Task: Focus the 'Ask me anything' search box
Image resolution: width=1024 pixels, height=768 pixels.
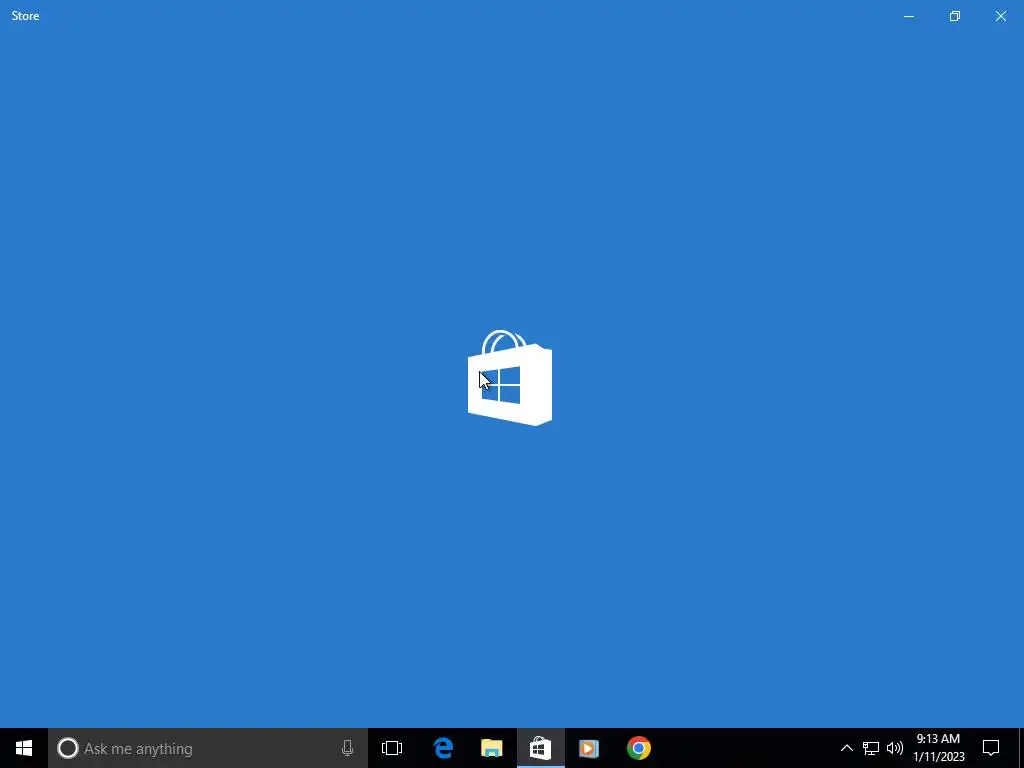Action: coord(208,748)
